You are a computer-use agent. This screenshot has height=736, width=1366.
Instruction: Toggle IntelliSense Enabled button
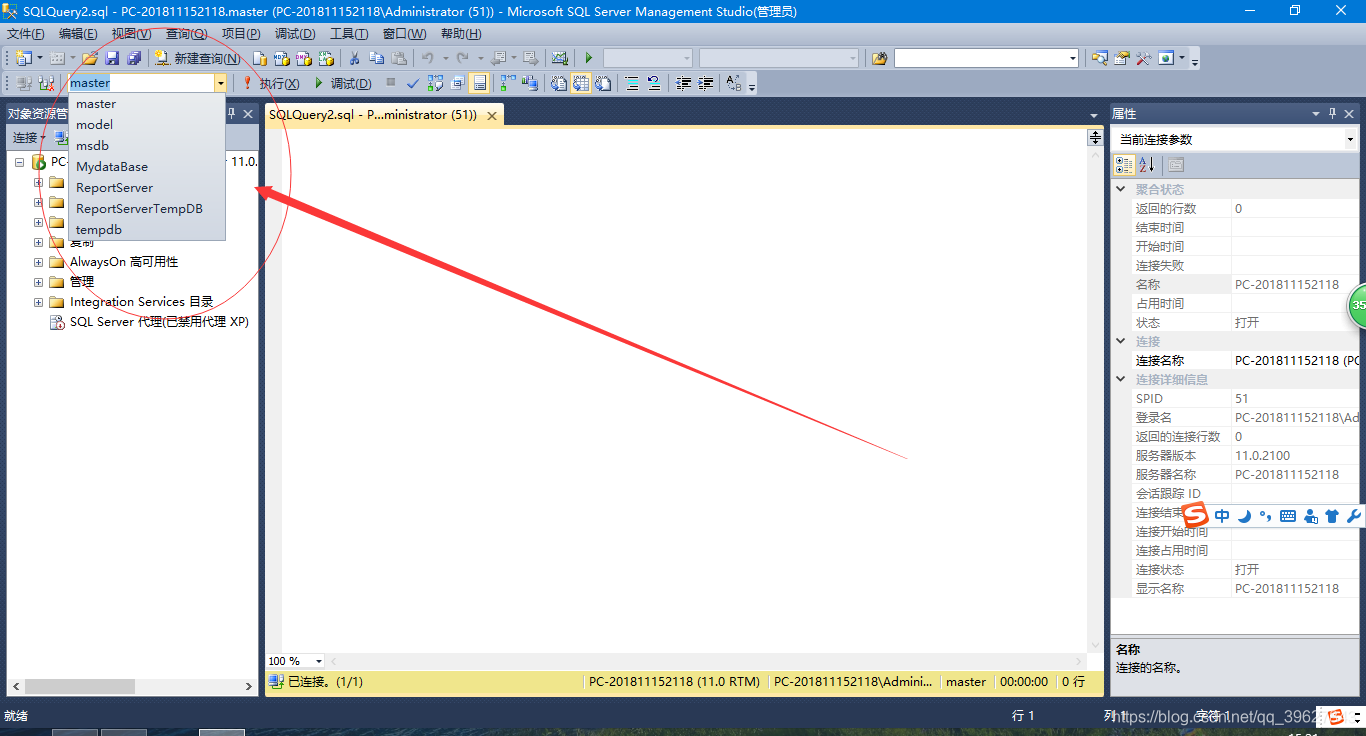tap(479, 83)
